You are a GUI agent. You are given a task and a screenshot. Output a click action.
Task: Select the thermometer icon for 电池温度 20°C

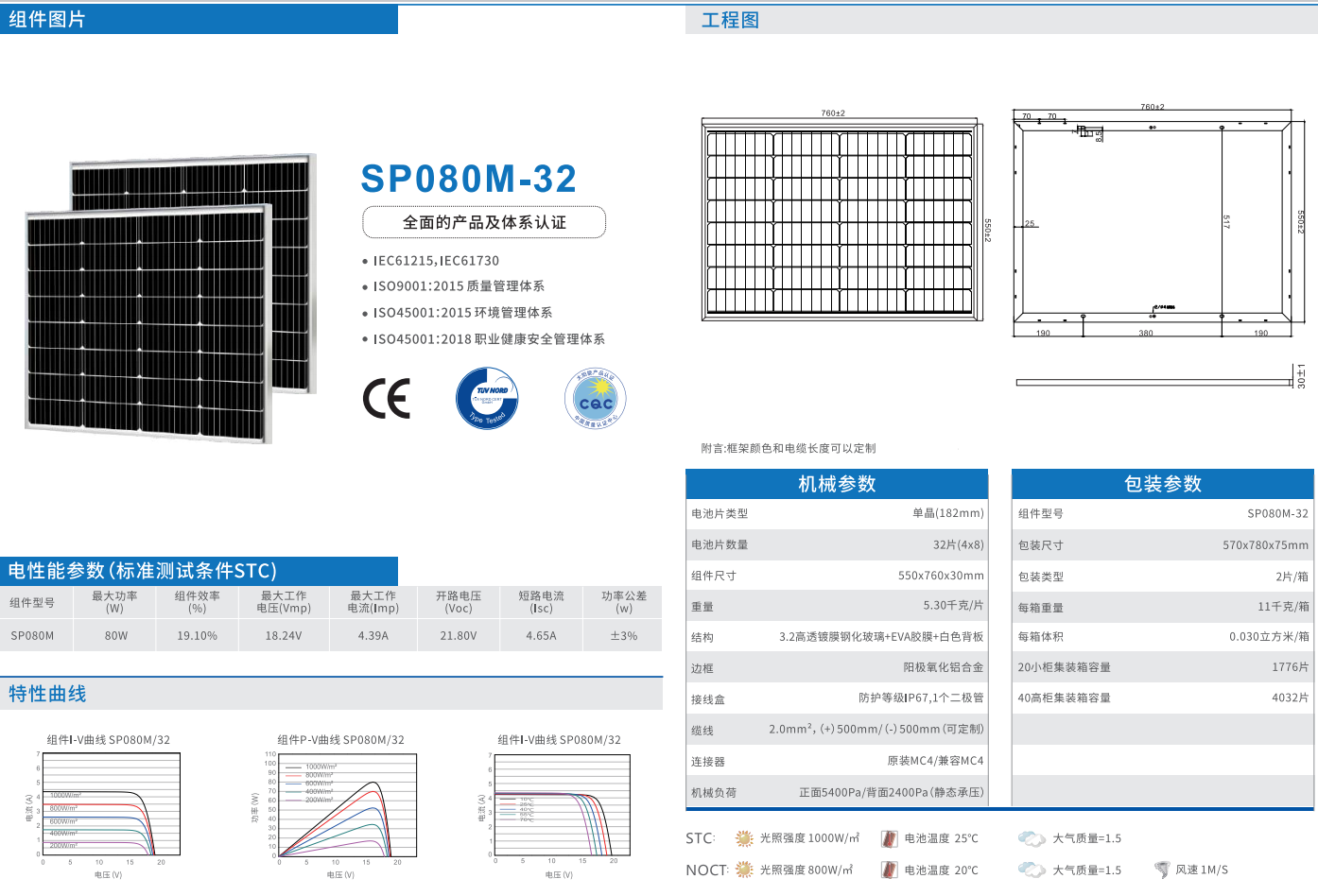click(889, 870)
